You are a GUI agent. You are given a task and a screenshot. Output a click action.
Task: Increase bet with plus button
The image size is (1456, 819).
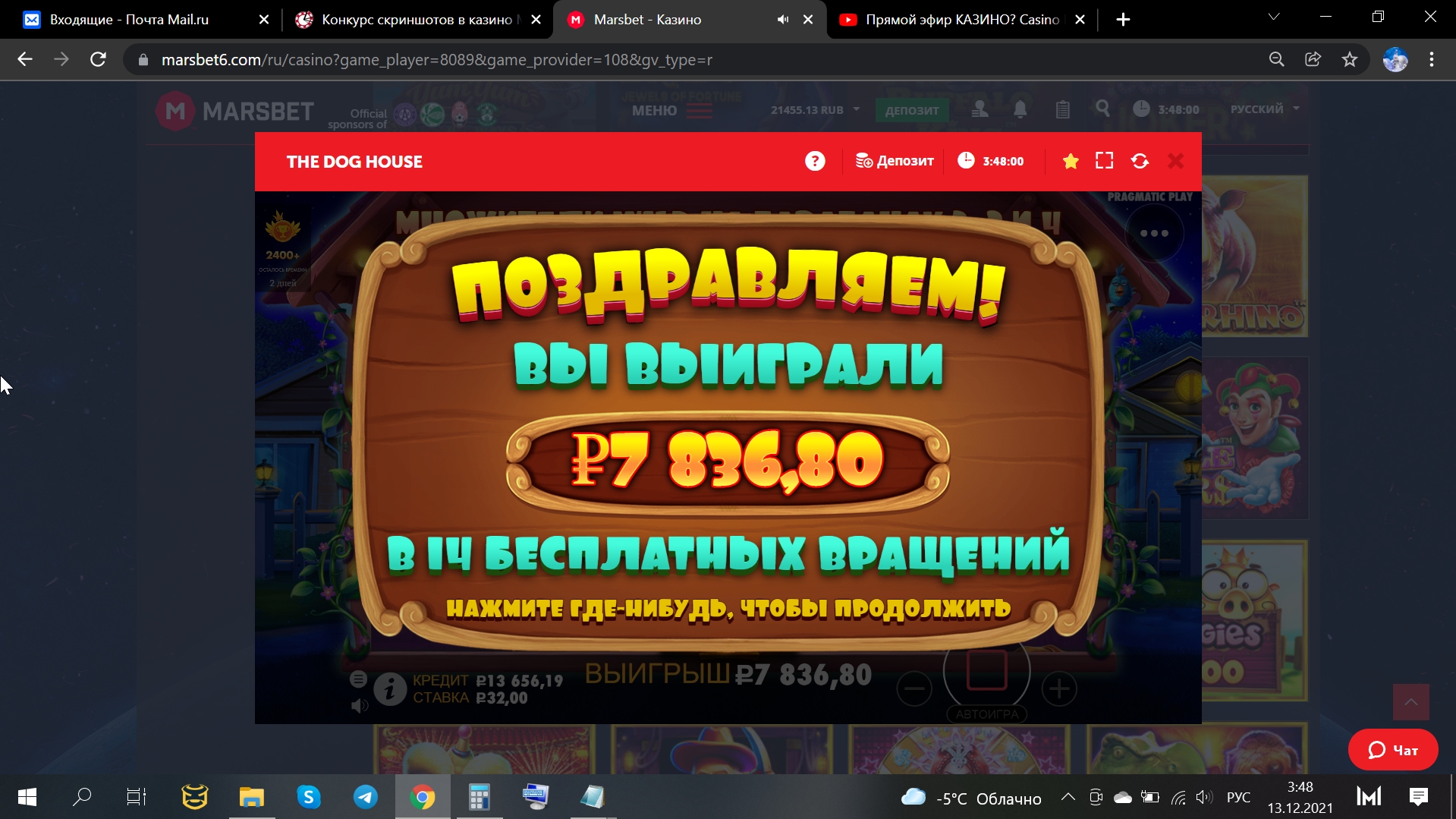[1059, 689]
